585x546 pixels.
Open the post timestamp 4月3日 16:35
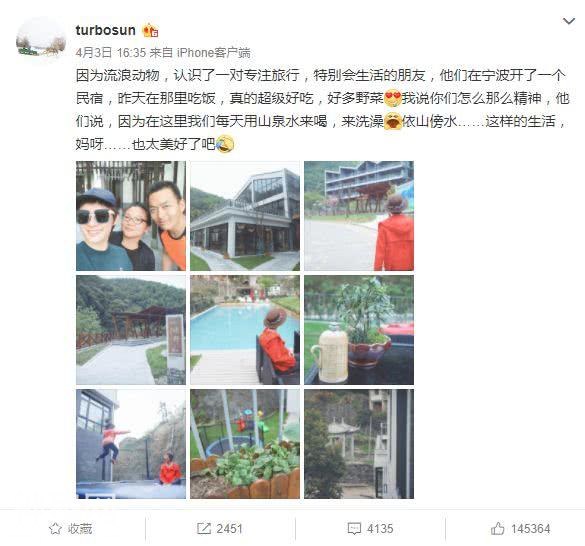click(x=110, y=53)
